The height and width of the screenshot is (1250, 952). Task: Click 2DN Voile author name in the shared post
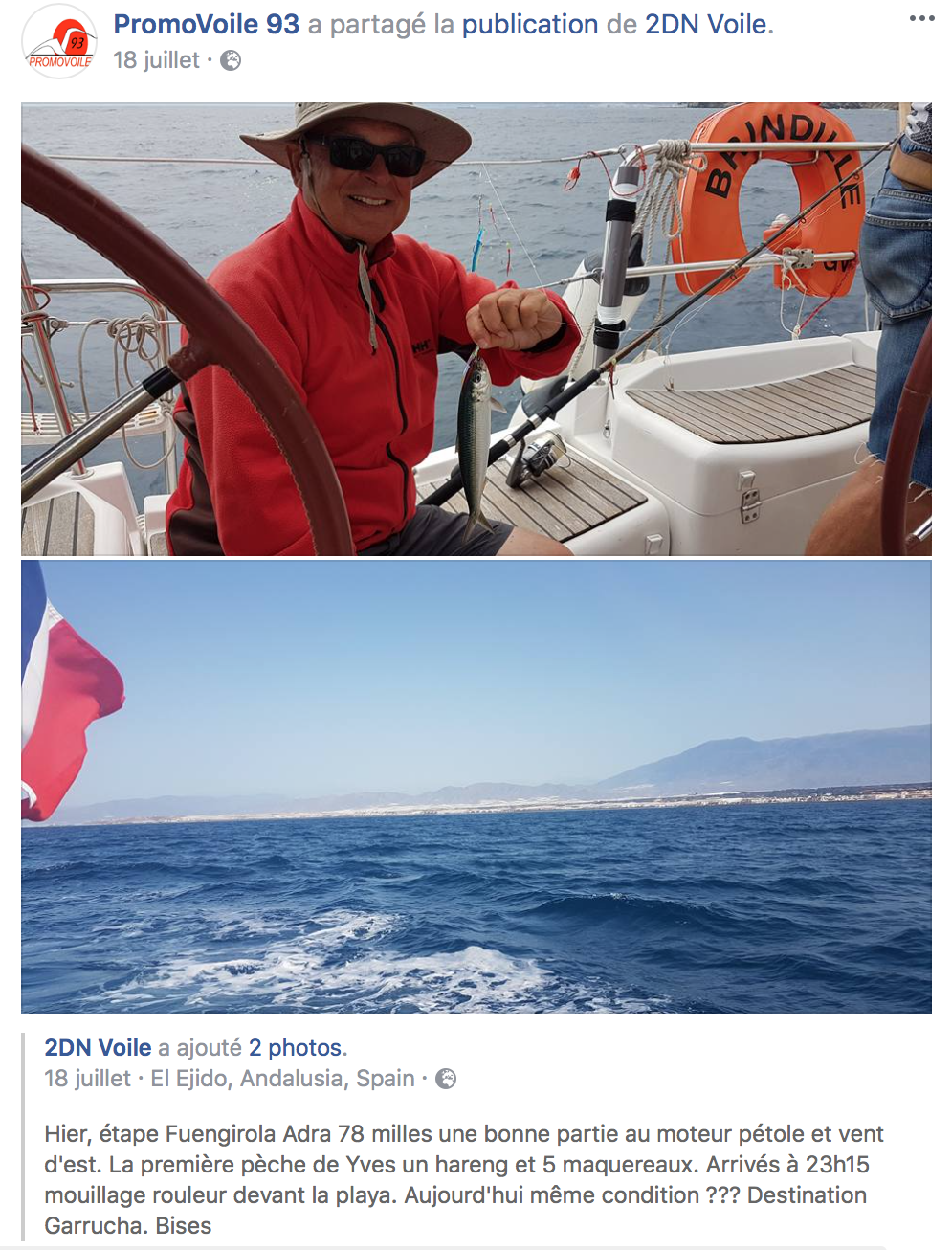[98, 1048]
